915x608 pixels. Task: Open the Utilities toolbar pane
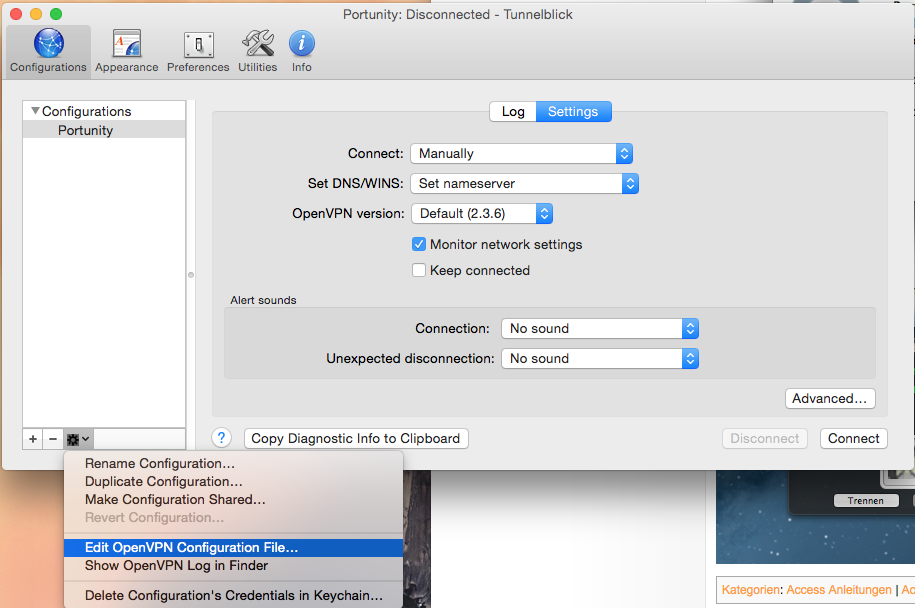click(257, 51)
